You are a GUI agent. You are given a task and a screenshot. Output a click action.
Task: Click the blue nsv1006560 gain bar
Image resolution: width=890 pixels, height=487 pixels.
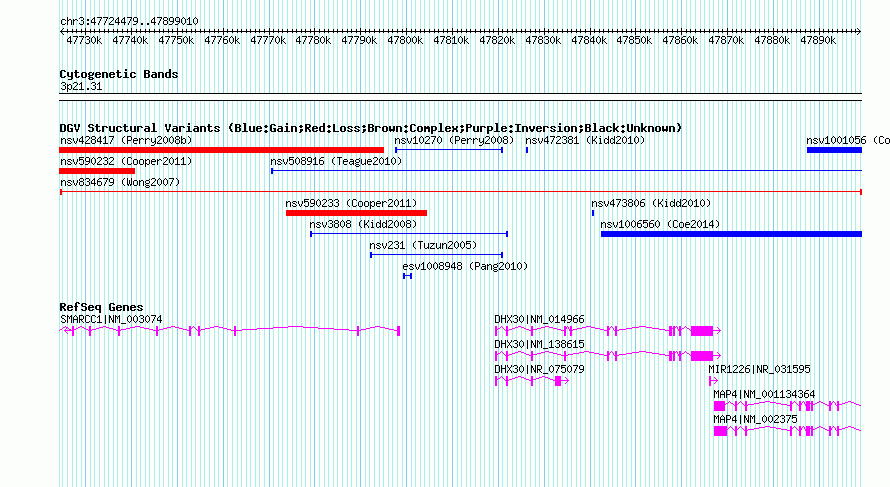click(732, 234)
